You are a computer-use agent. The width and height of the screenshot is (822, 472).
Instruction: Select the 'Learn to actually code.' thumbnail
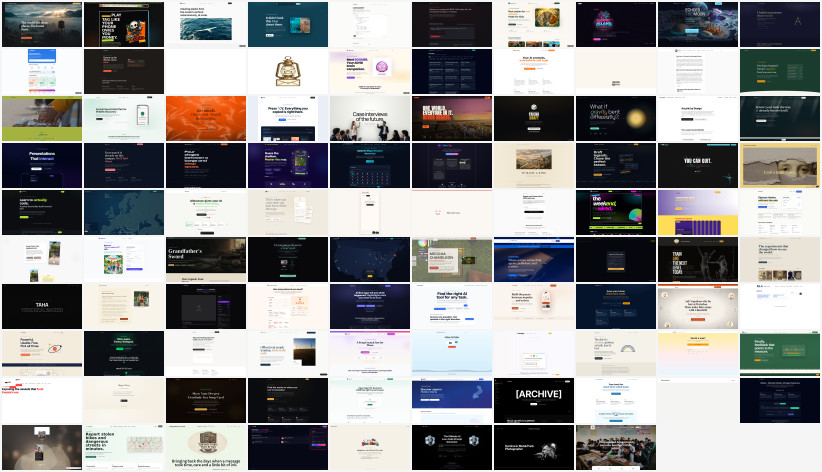tap(42, 212)
